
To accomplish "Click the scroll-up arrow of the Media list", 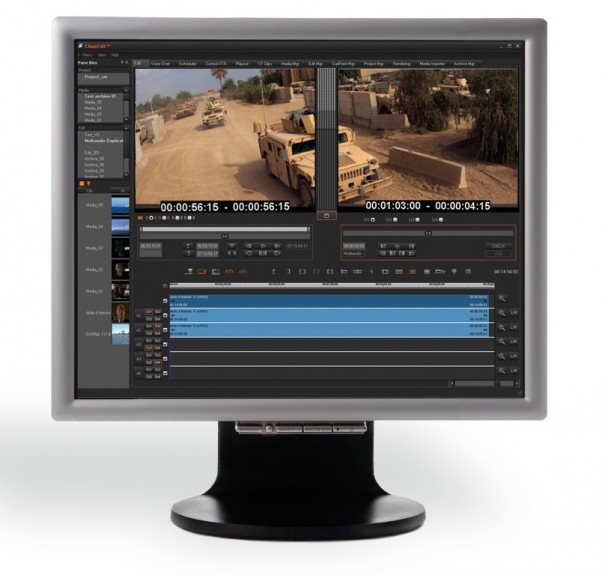I will pos(127,89).
